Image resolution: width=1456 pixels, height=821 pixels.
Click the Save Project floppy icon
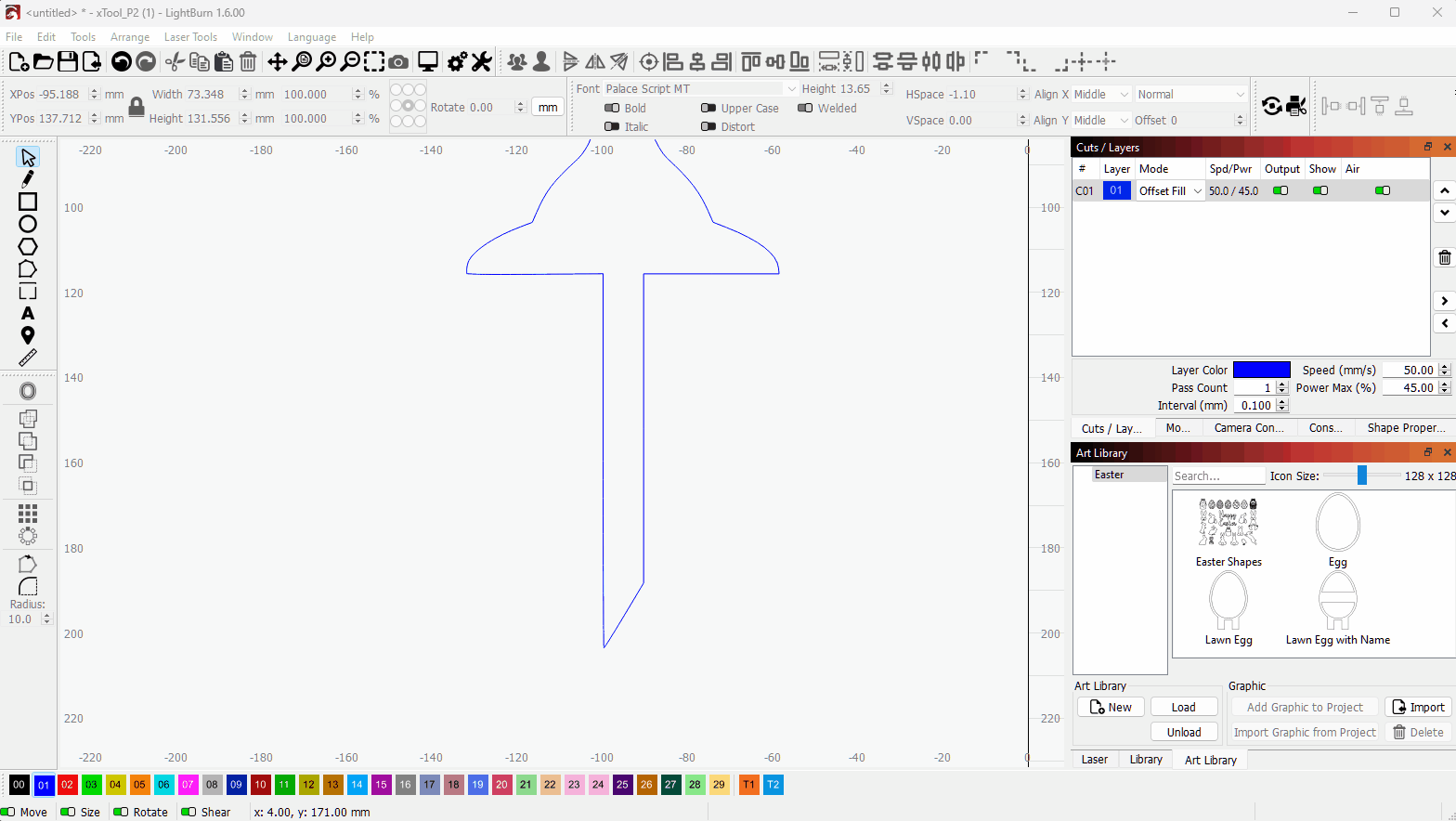pyautogui.click(x=67, y=62)
